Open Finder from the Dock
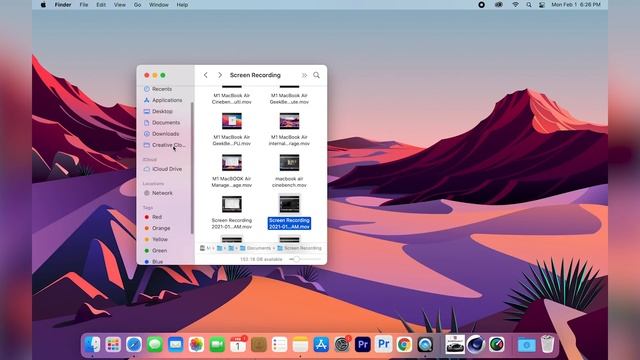Screen dimensions: 640x360 [93, 344]
